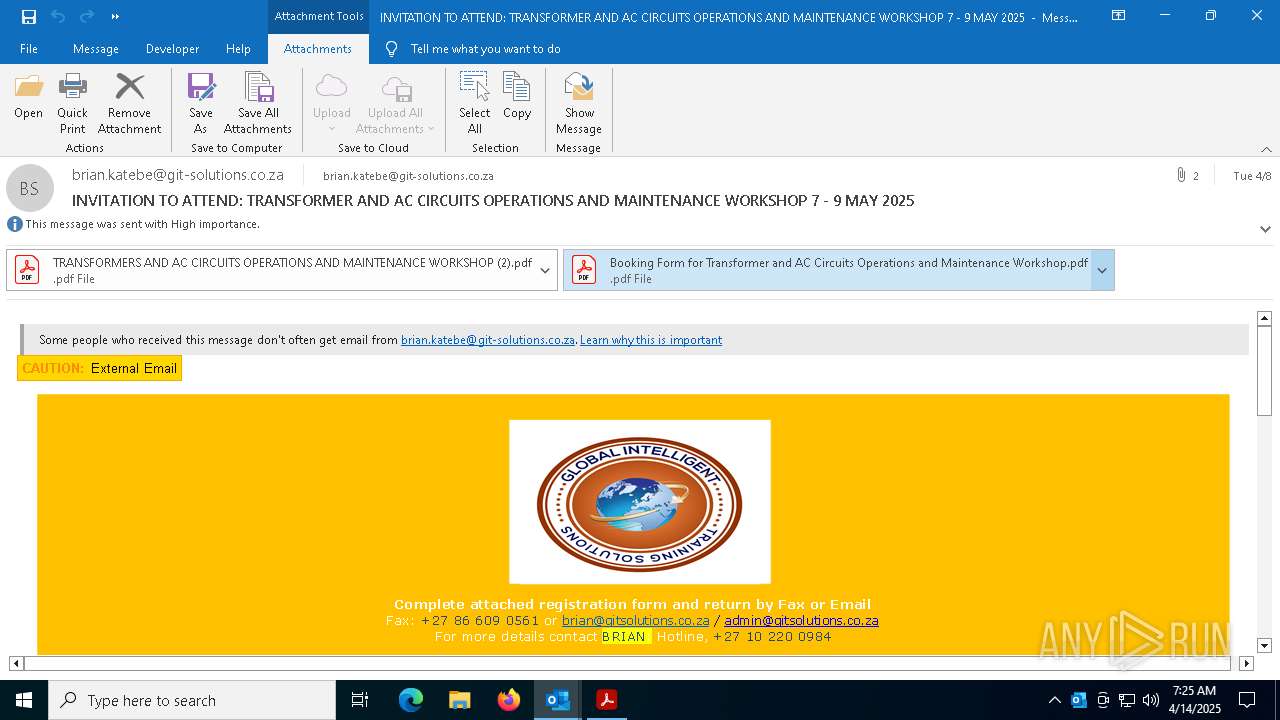The height and width of the screenshot is (720, 1280).
Task: Click Tell me what you want to do
Action: 485,49
